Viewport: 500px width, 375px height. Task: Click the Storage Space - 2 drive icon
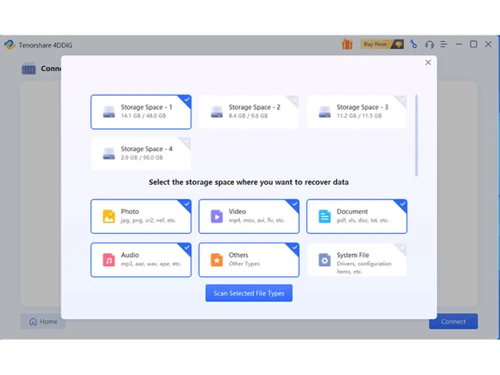pos(217,112)
